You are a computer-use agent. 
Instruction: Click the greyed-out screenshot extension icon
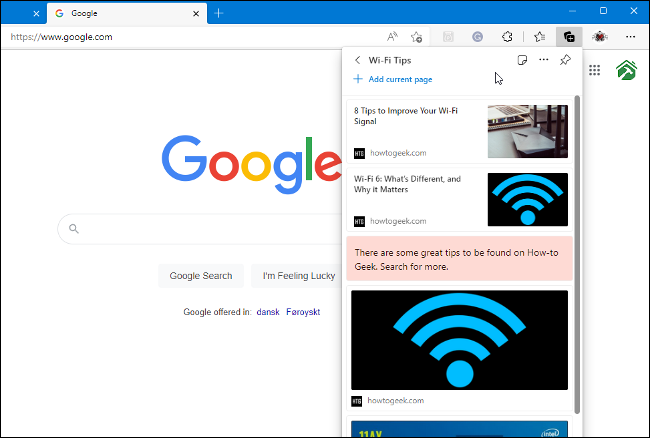[448, 37]
